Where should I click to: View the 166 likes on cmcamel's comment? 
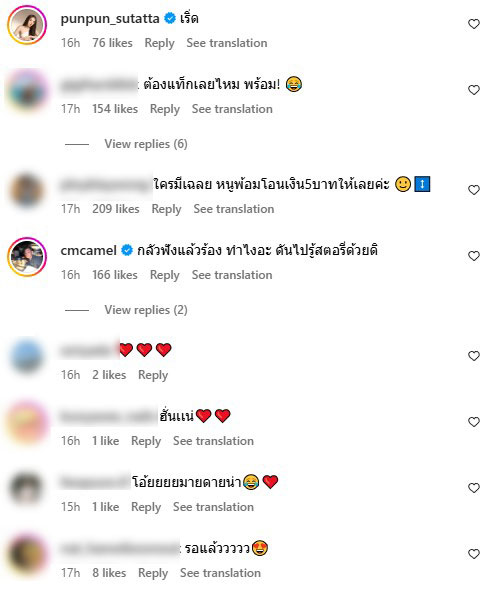(115, 275)
